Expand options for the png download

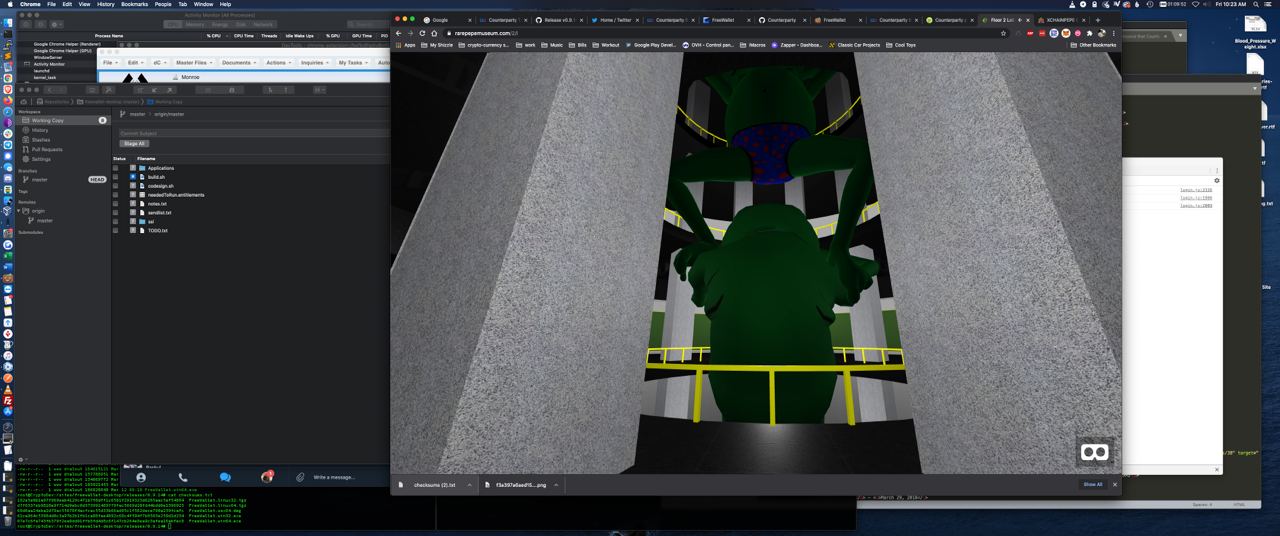(x=556, y=485)
